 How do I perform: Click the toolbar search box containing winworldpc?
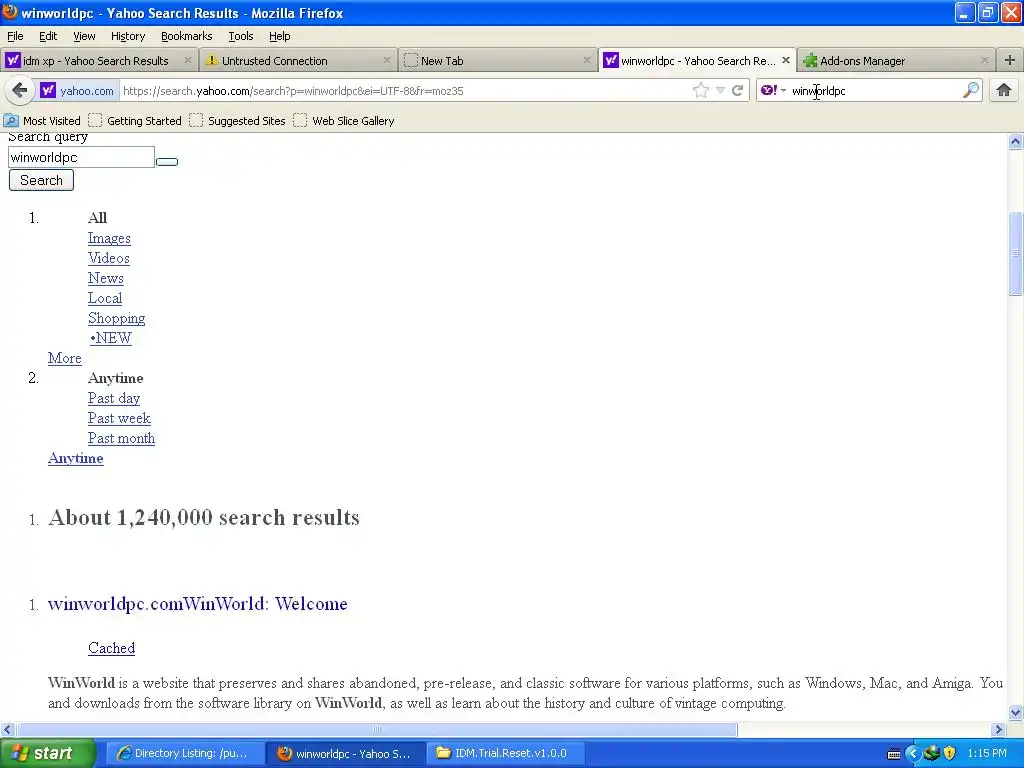[x=874, y=91]
